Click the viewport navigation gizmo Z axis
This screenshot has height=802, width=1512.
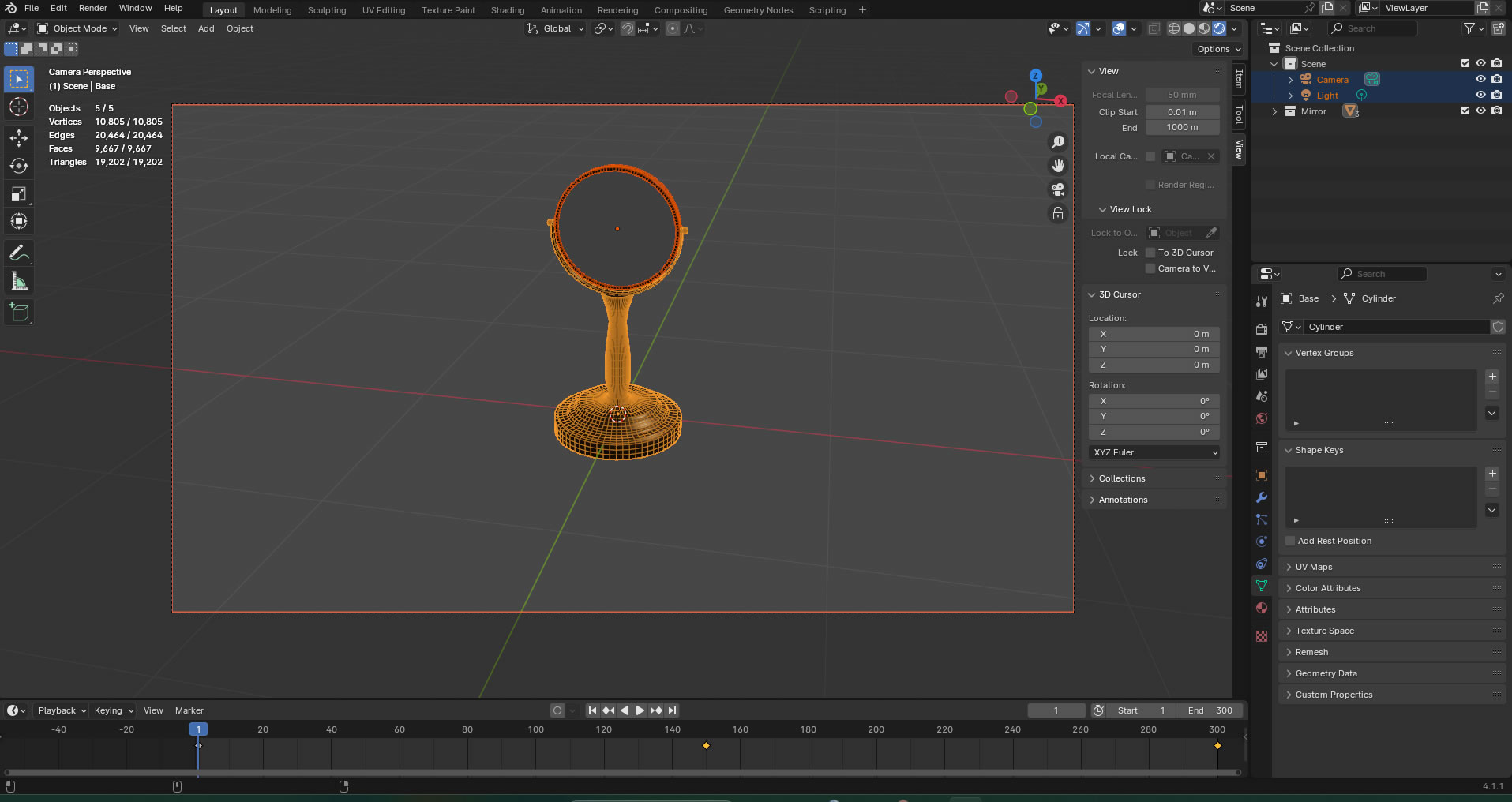tap(1035, 76)
